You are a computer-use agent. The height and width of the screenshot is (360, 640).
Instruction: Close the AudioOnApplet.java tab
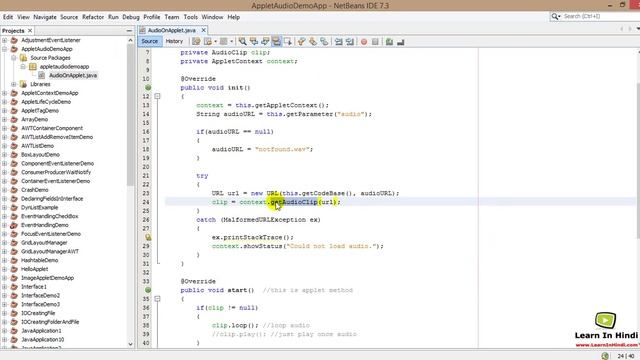tap(203, 30)
